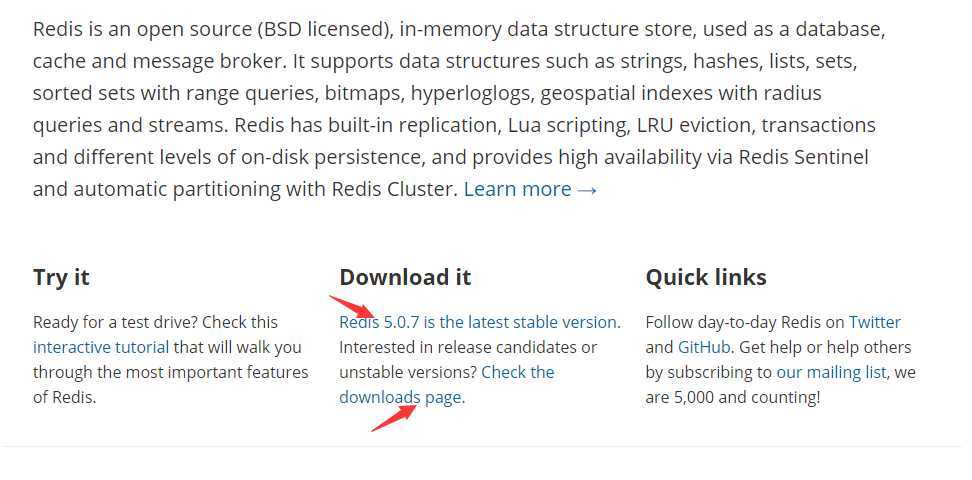Click the red arrow above Redis 5.0.7 link

pyautogui.click(x=352, y=306)
